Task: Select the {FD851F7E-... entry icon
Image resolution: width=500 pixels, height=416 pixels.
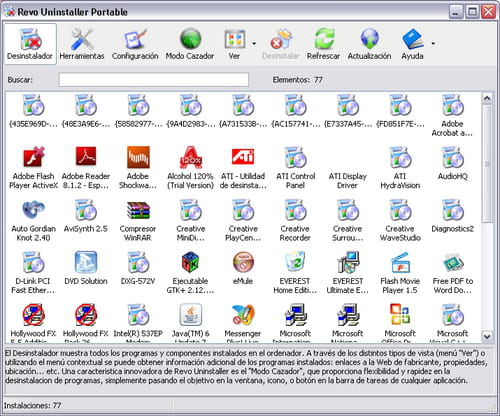Action: (400, 105)
